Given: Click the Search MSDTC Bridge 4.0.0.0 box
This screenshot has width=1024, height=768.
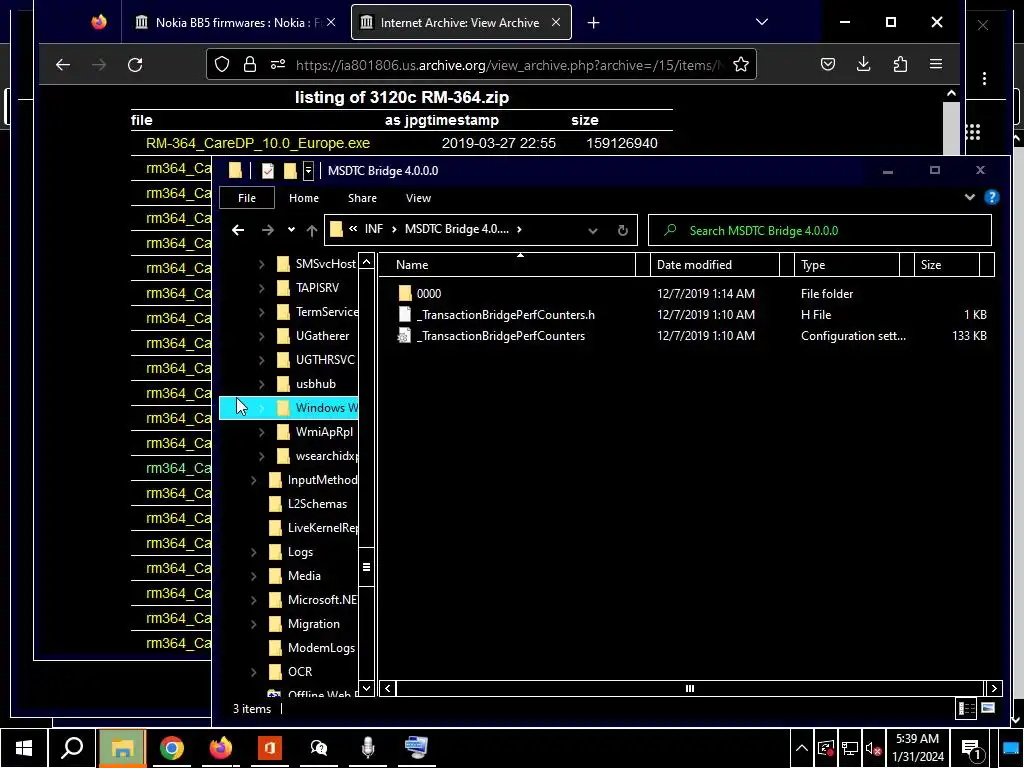Looking at the screenshot, I should [x=820, y=231].
